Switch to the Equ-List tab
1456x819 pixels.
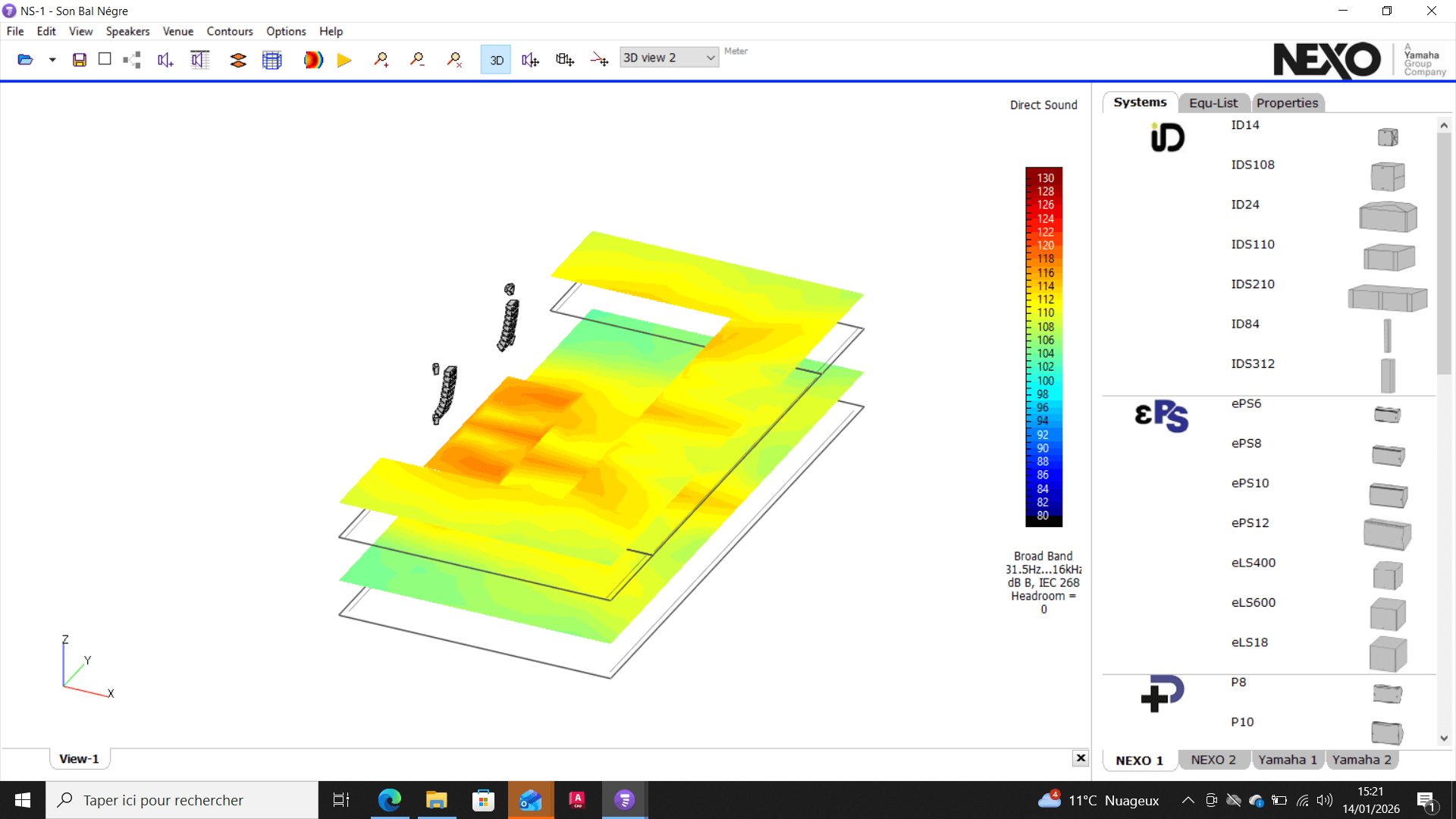click(x=1213, y=103)
